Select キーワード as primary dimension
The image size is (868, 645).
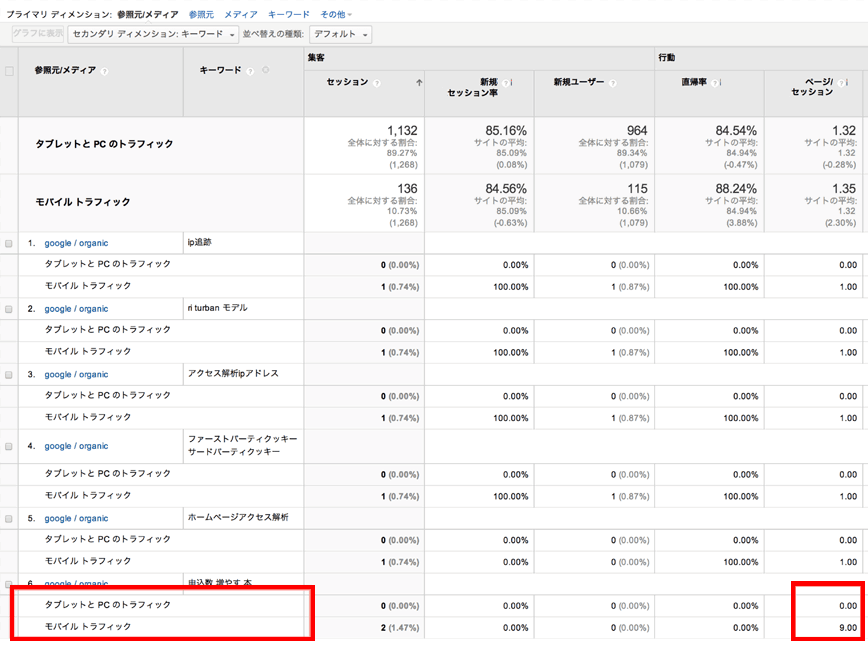(288, 15)
